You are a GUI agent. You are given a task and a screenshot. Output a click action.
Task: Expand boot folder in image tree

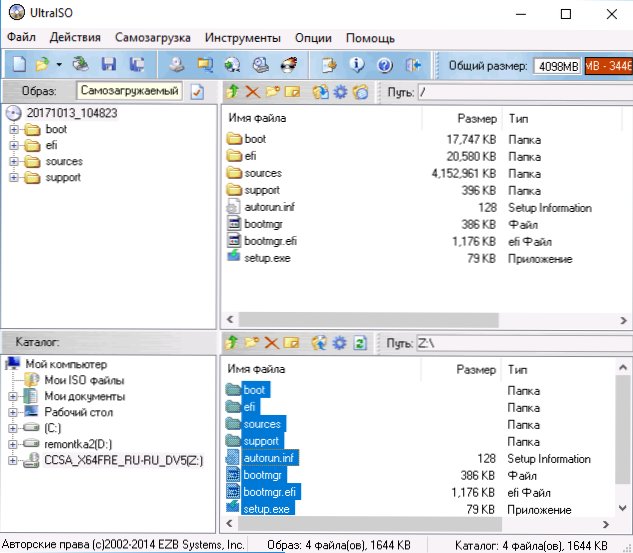[x=14, y=129]
